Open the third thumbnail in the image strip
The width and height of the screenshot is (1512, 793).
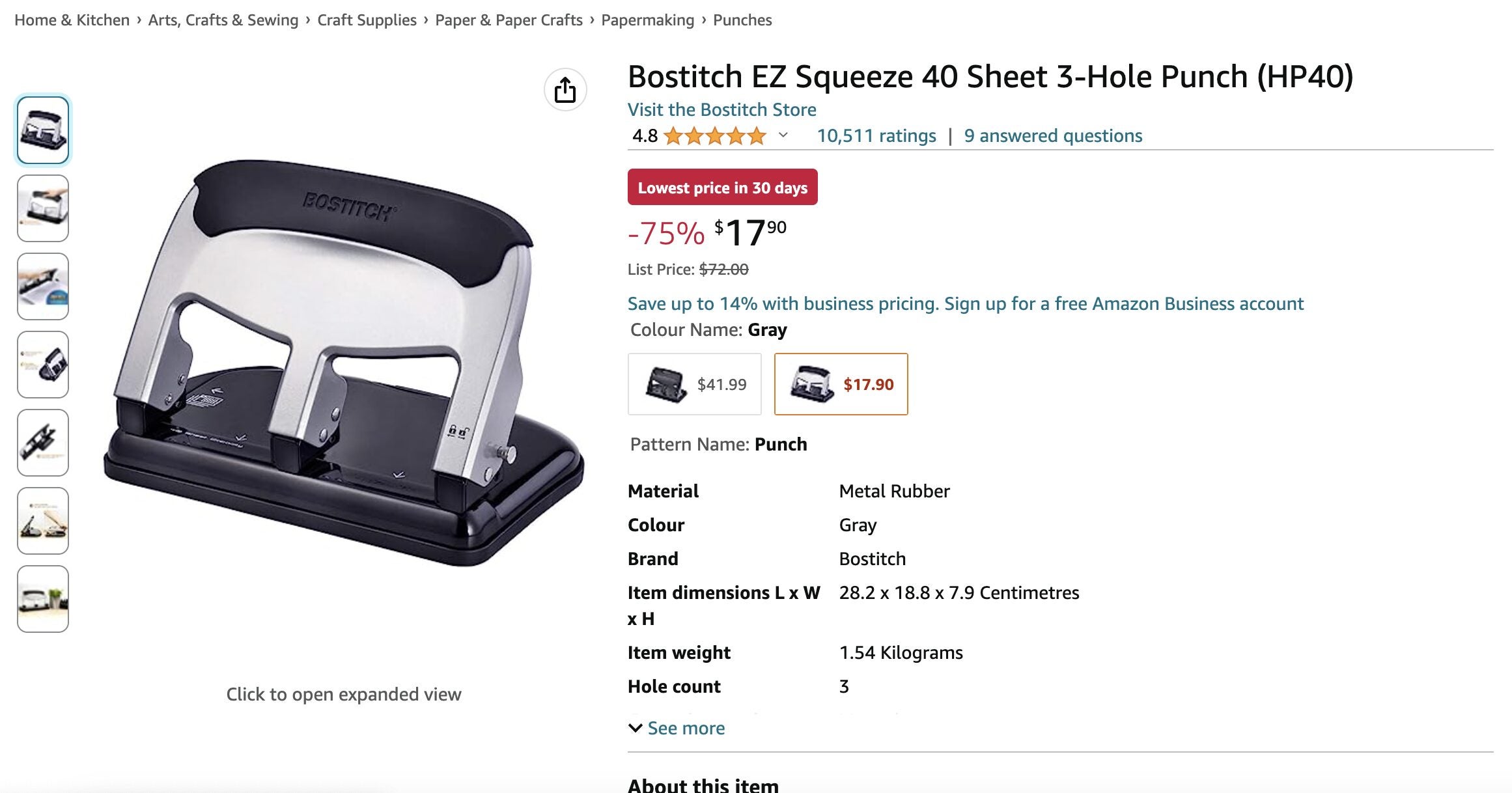coord(43,286)
